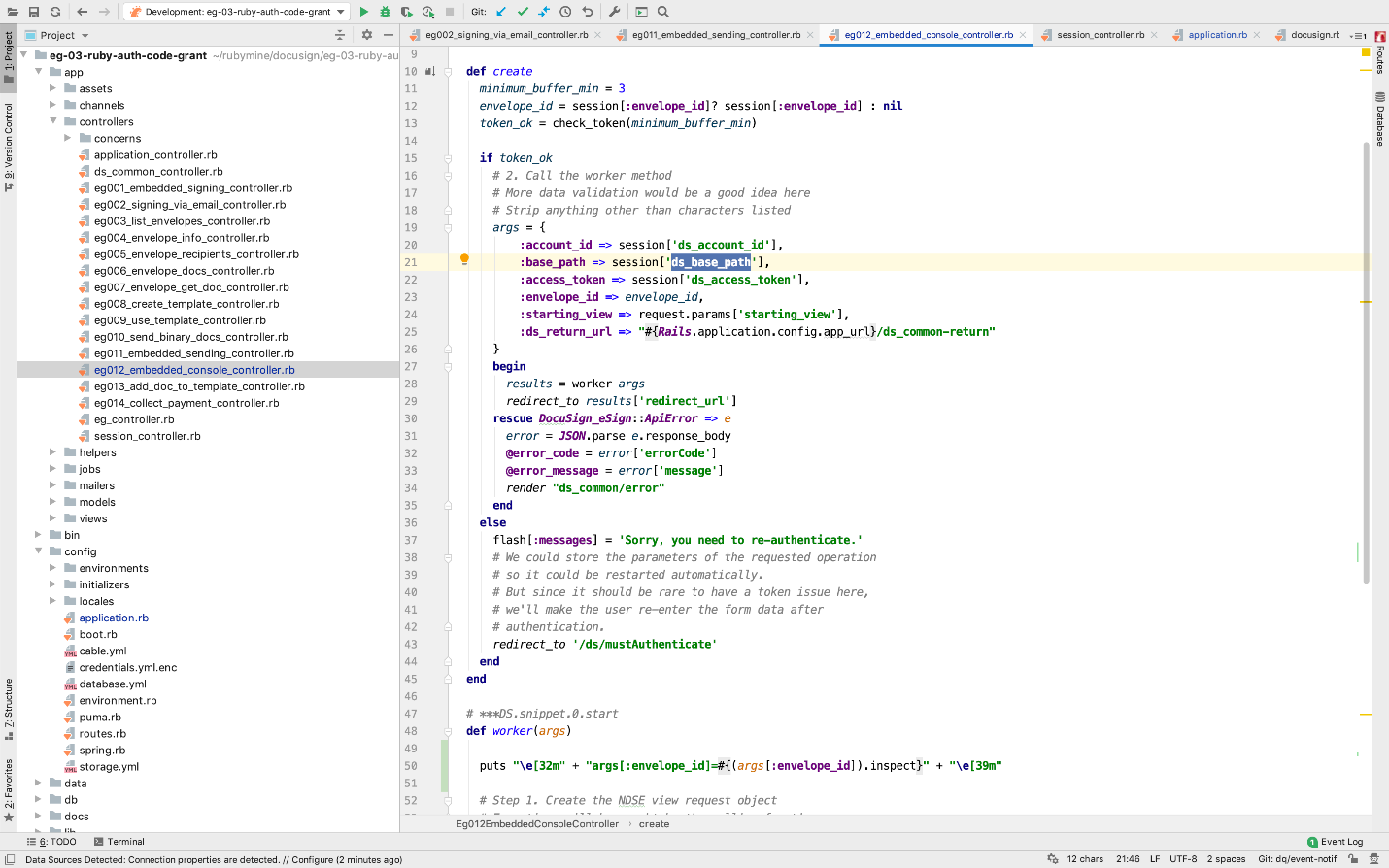The image size is (1389, 868).
Task: Toggle the Terminal tool window
Action: tap(119, 842)
